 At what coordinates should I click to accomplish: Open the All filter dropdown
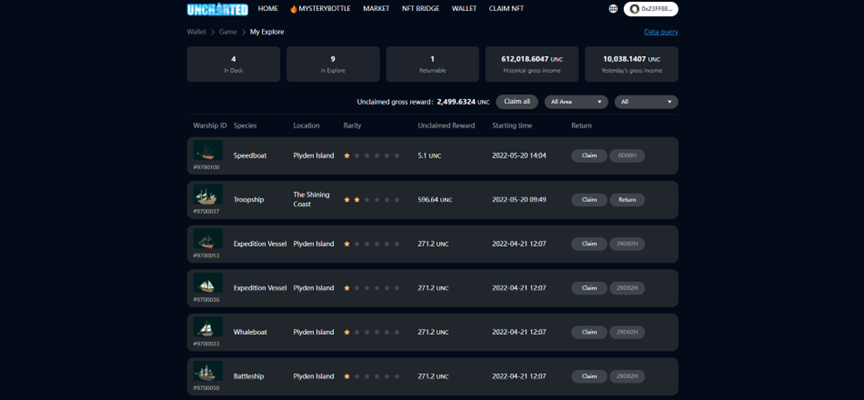(x=647, y=102)
